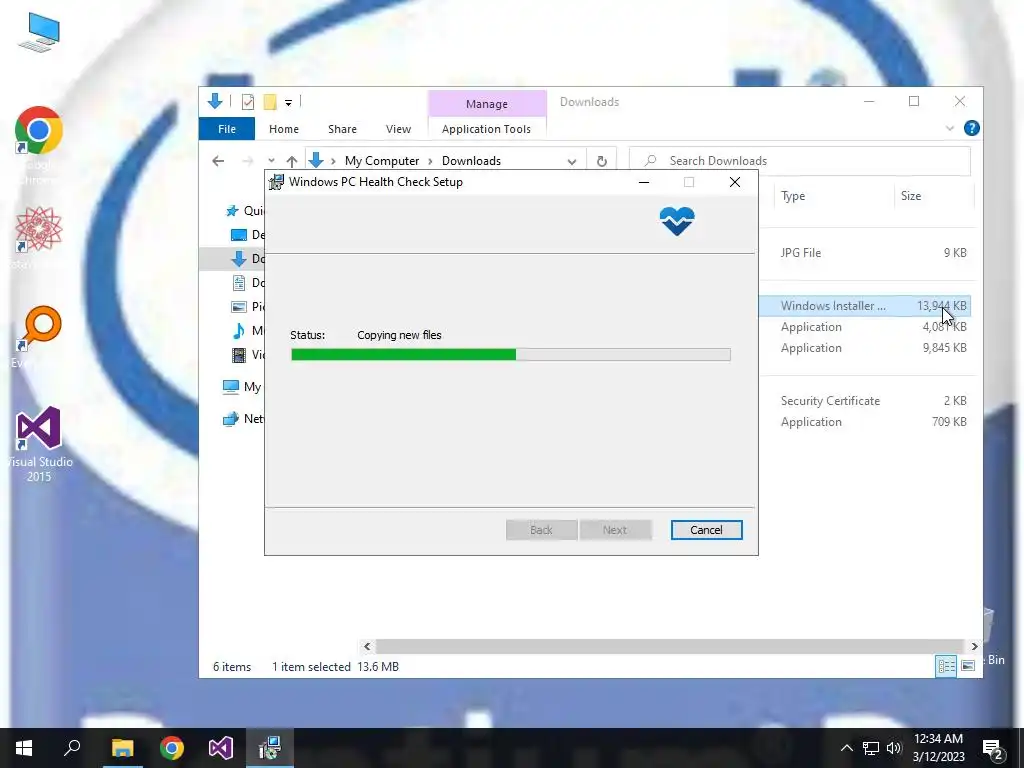This screenshot has height=768, width=1024.
Task: Click the scrollbar's right arrow
Action: point(974,646)
